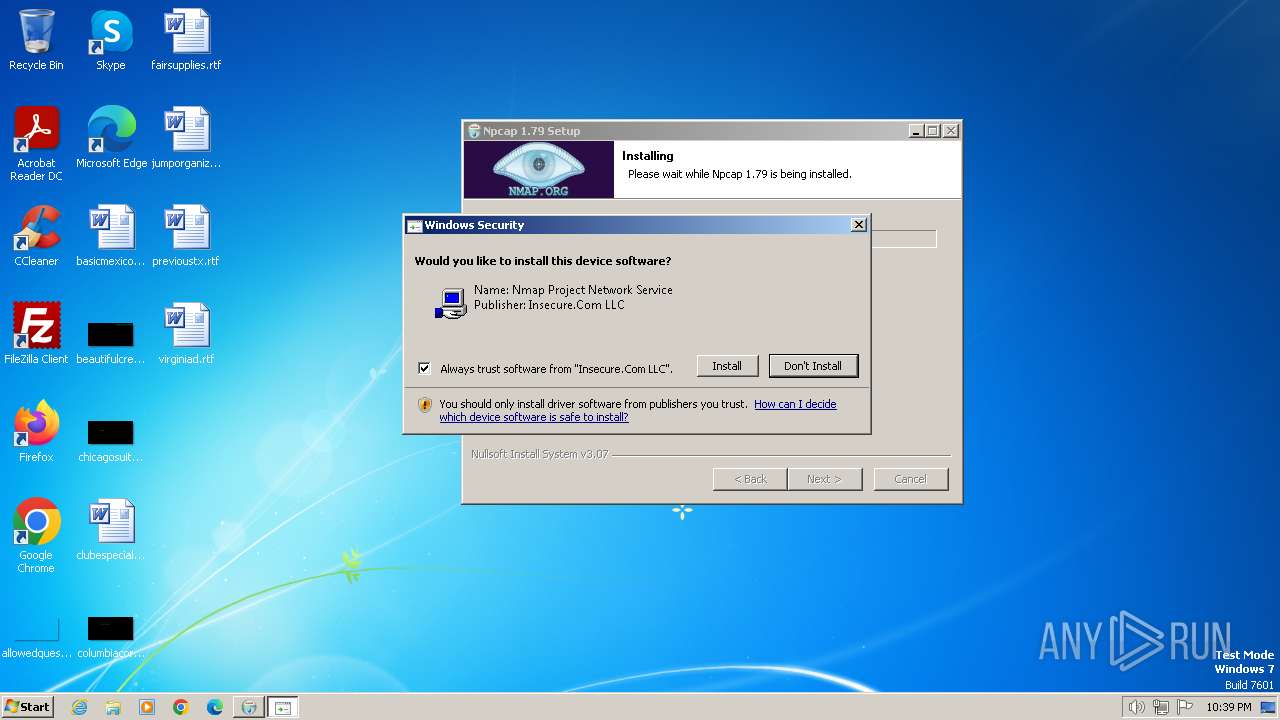This screenshot has height=720, width=1280.
Task: Launch Firefox from desktop
Action: coord(36,432)
